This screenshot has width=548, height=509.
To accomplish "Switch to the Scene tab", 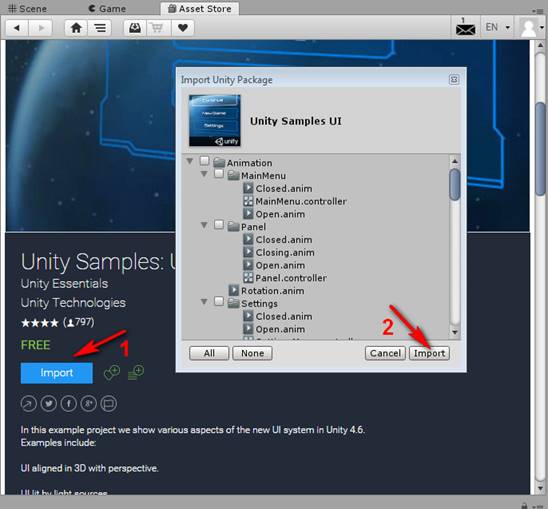I will coord(27,8).
